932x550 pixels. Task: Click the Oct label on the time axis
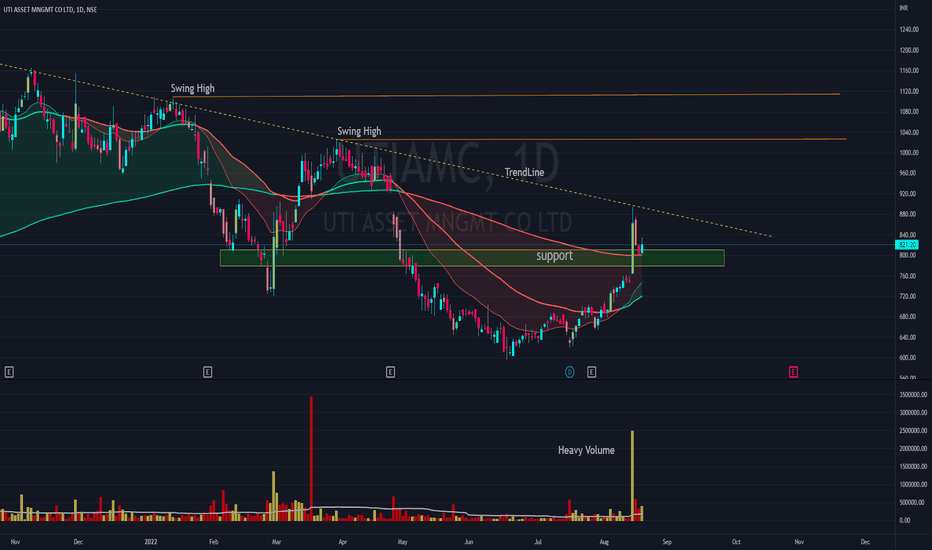point(736,542)
